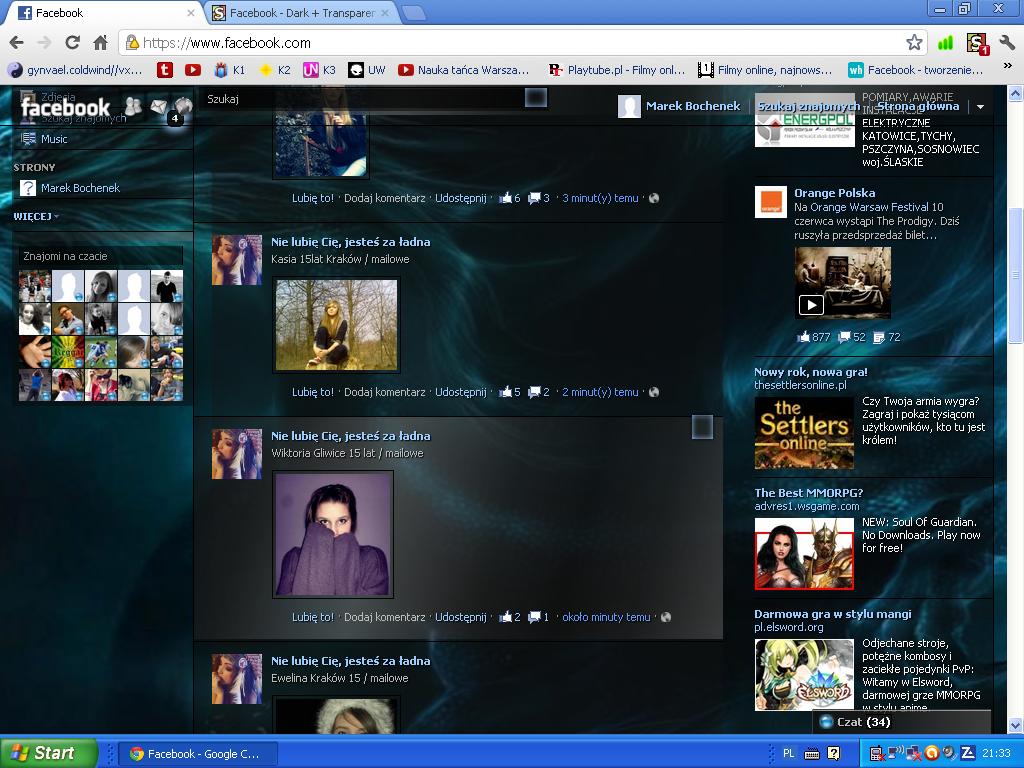Open the Windows Start menu

[49, 753]
